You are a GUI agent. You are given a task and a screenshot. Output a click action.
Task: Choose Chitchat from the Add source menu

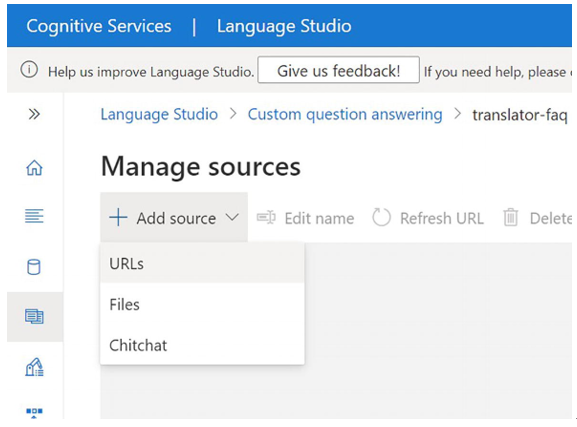point(202,345)
